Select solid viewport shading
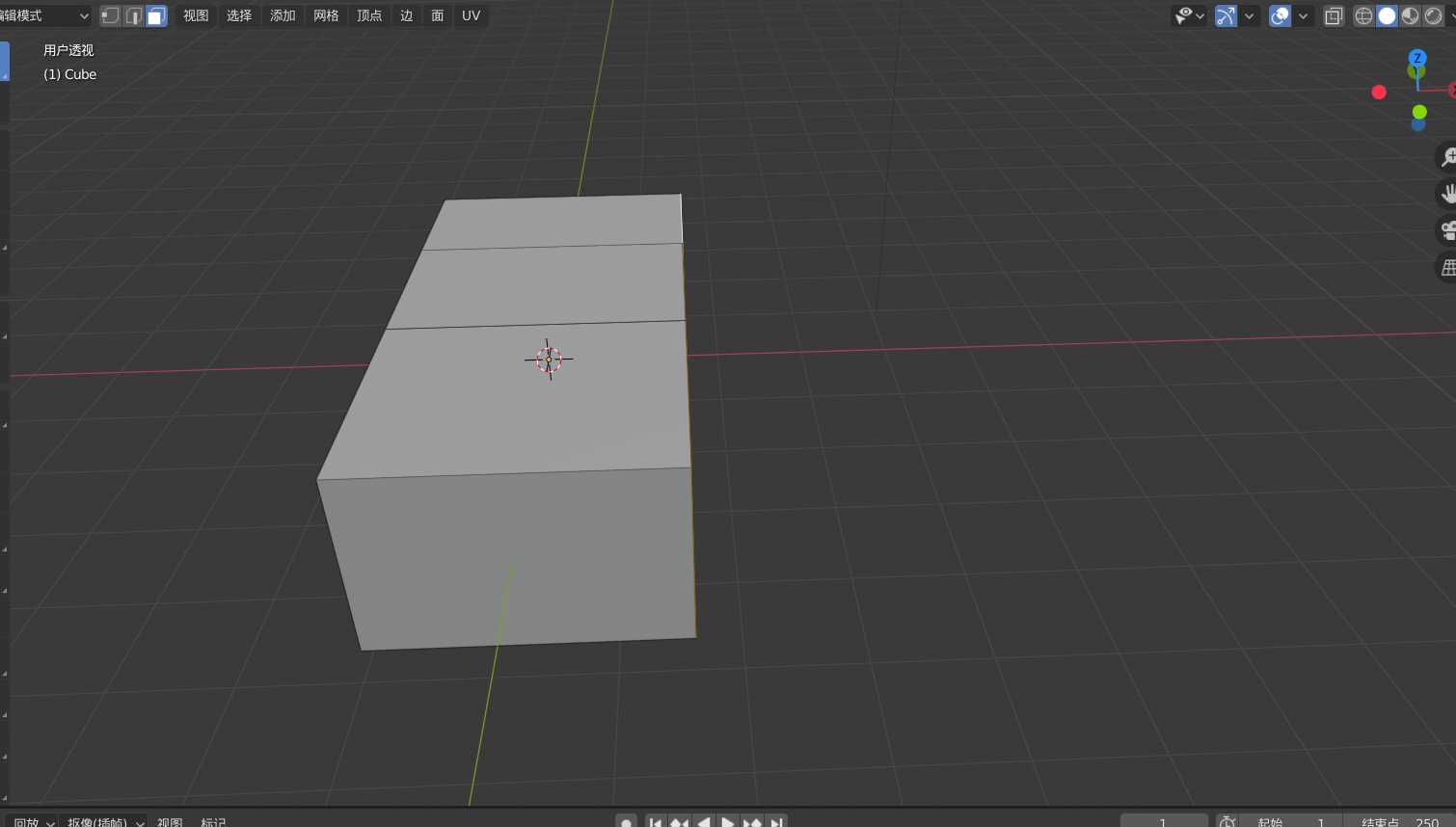1456x827 pixels. click(x=1387, y=15)
